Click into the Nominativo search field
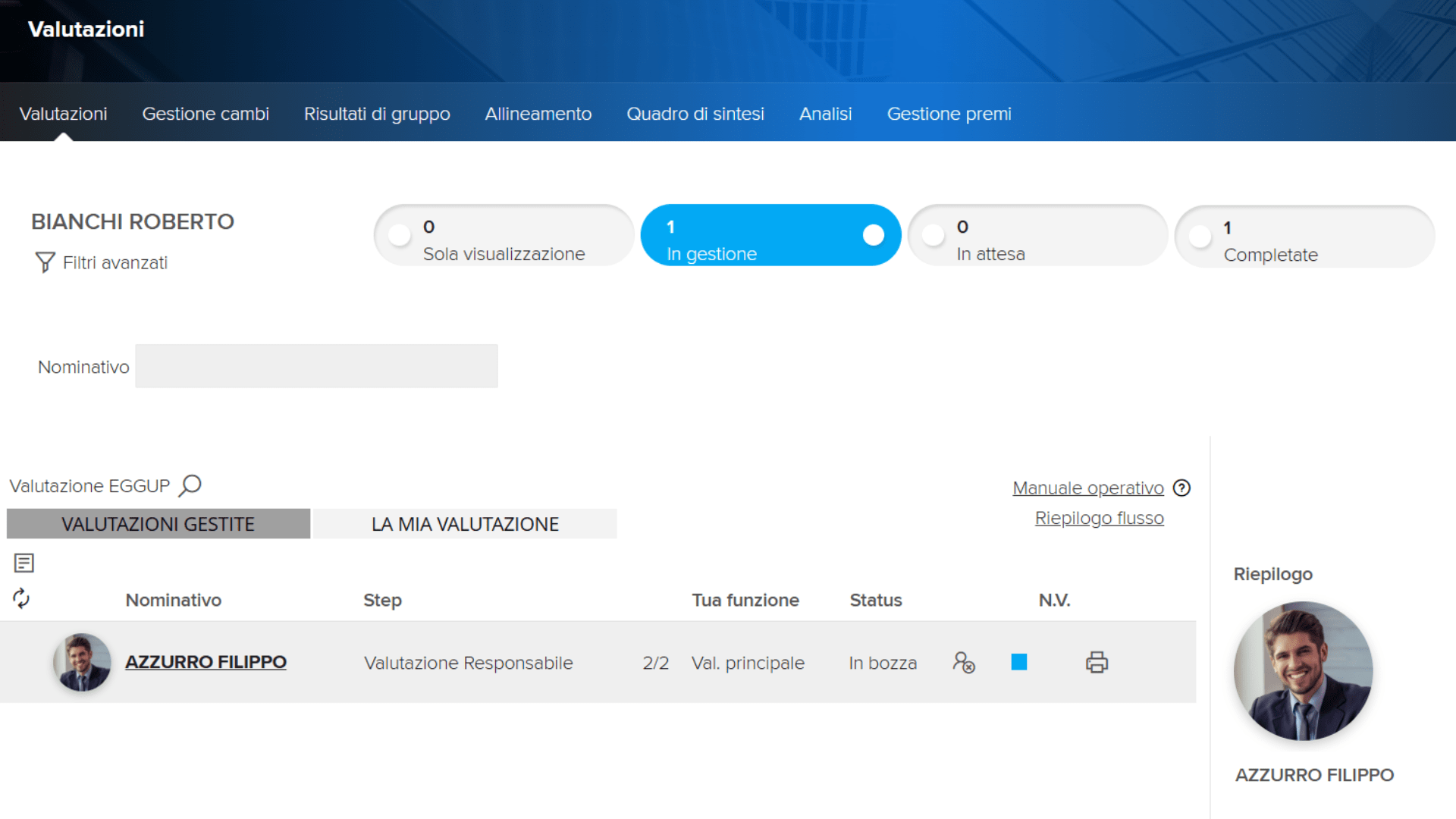The image size is (1456, 819). pyautogui.click(x=316, y=366)
